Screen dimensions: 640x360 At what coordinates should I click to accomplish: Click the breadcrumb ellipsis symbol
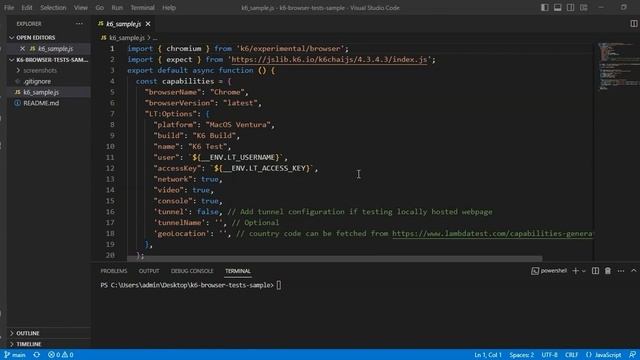pos(155,38)
